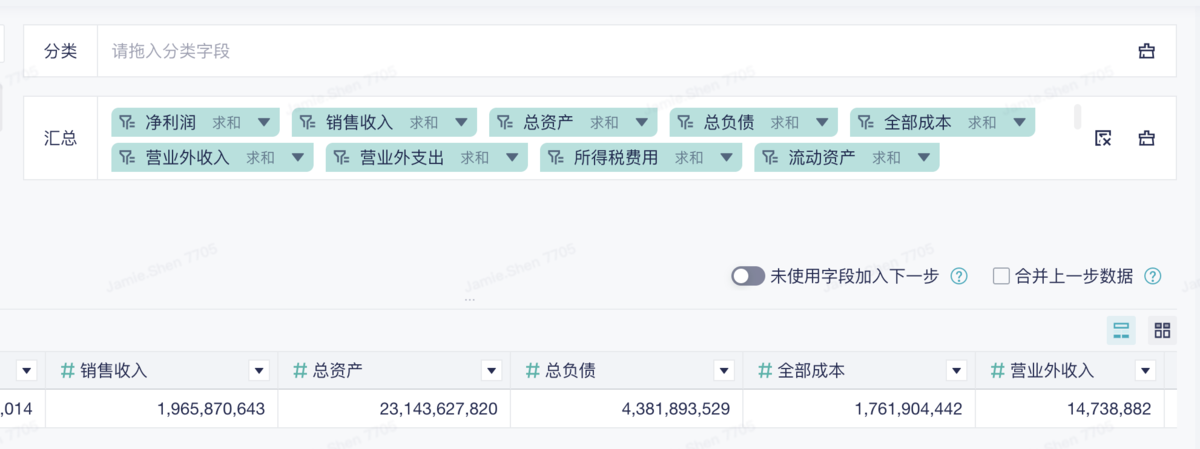Screen dimensions: 1200x449
Task: Select the 1,761,904,442 cell
Action: [x=859, y=409]
